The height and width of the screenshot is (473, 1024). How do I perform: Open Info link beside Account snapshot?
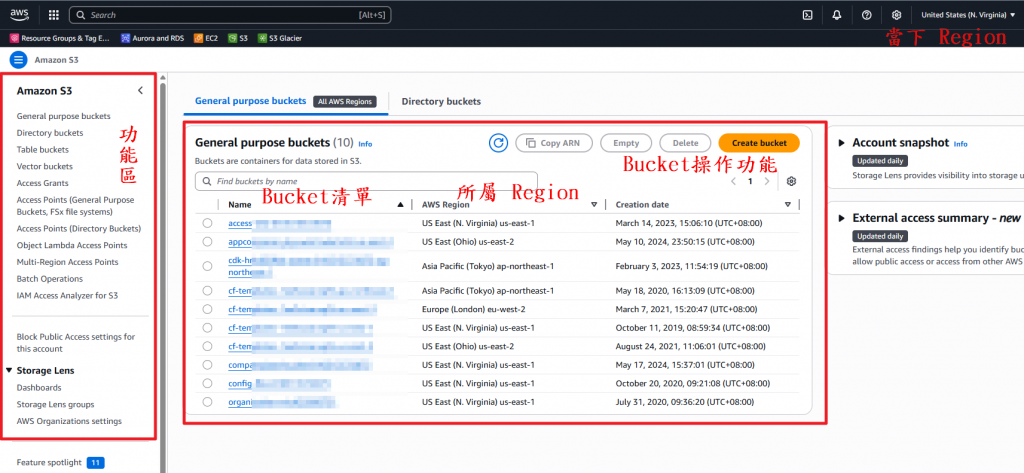click(960, 144)
